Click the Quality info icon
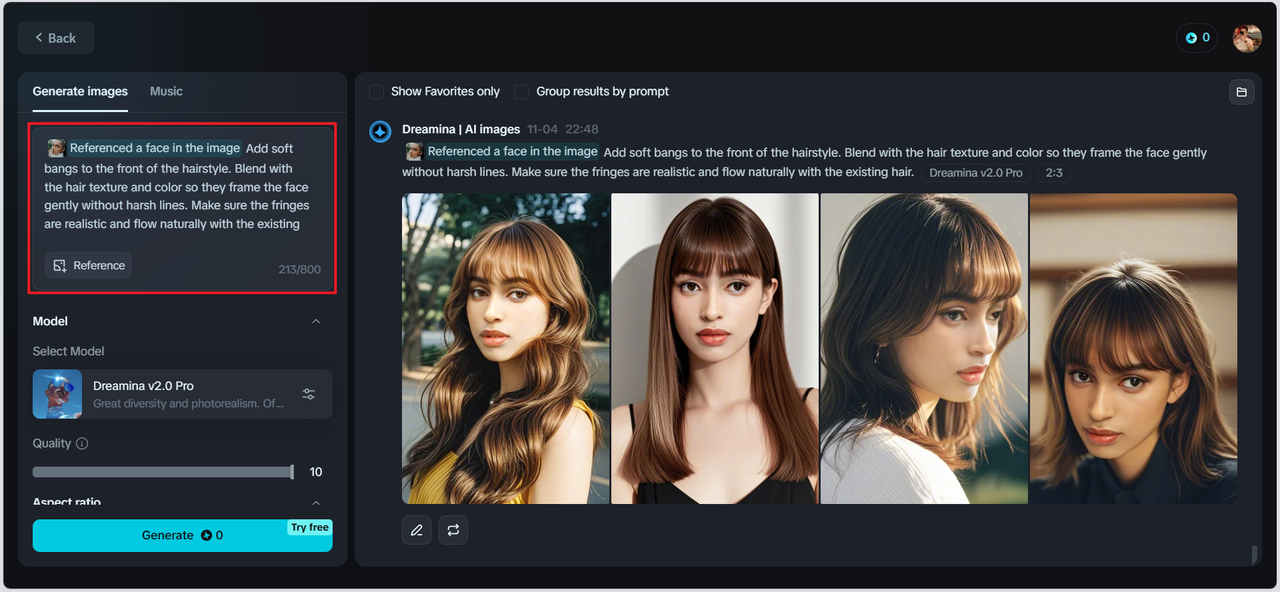 82,443
